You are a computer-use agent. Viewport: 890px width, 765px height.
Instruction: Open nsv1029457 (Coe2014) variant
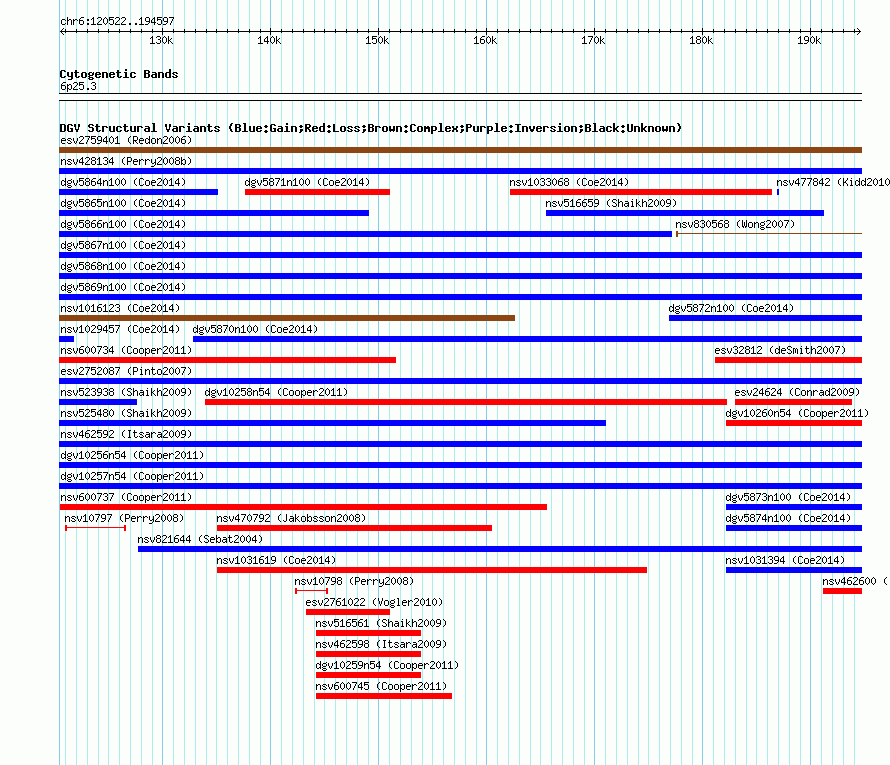click(120, 329)
